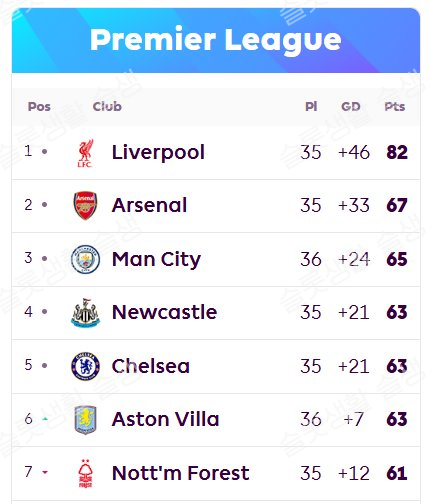Select the Man City team name
Viewport: 430px width, 504px height.
pos(156,260)
